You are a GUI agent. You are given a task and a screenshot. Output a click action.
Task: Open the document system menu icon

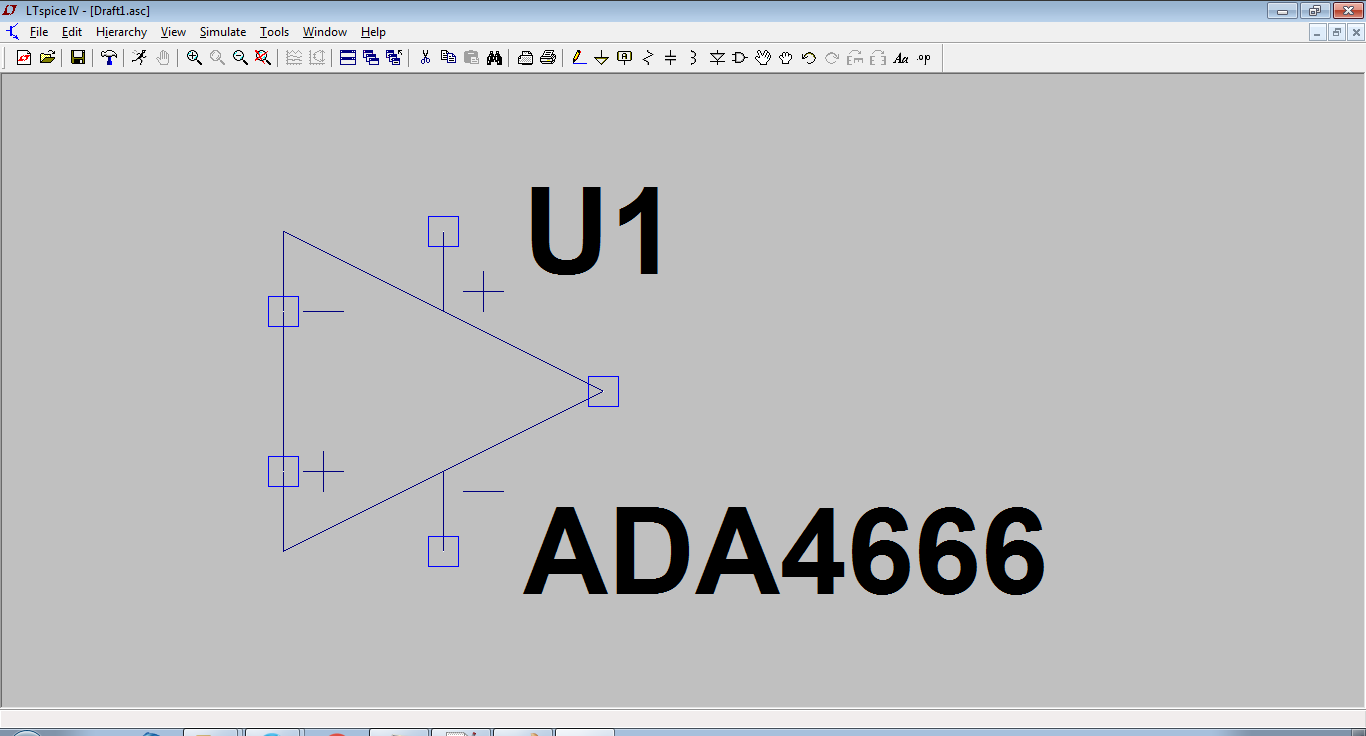(12, 32)
